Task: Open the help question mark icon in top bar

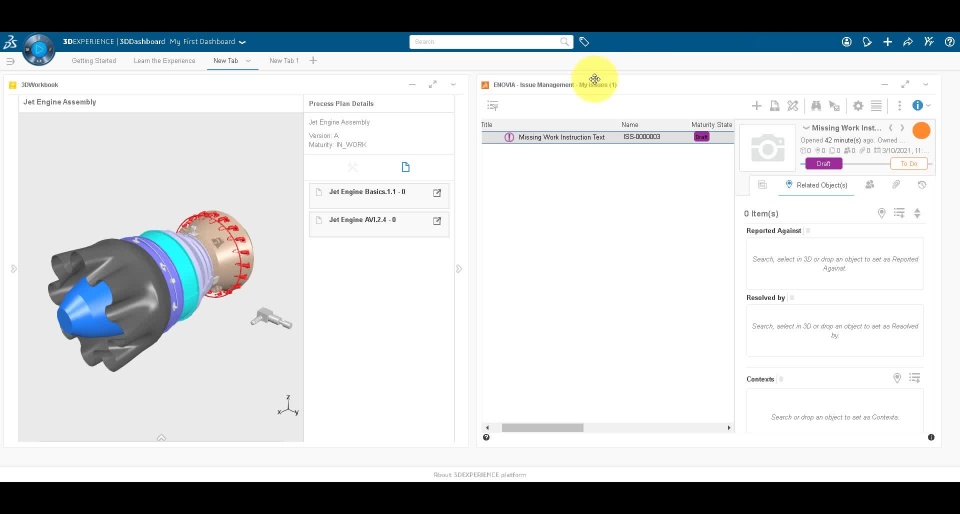Action: 950,42
